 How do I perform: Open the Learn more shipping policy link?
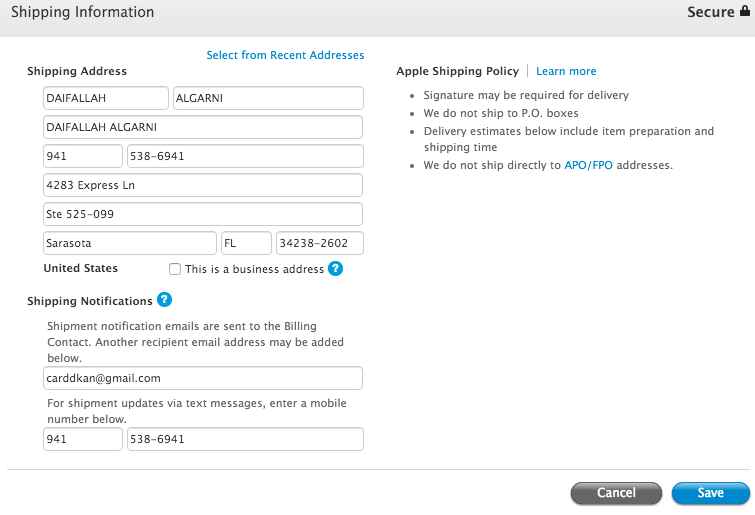566,71
